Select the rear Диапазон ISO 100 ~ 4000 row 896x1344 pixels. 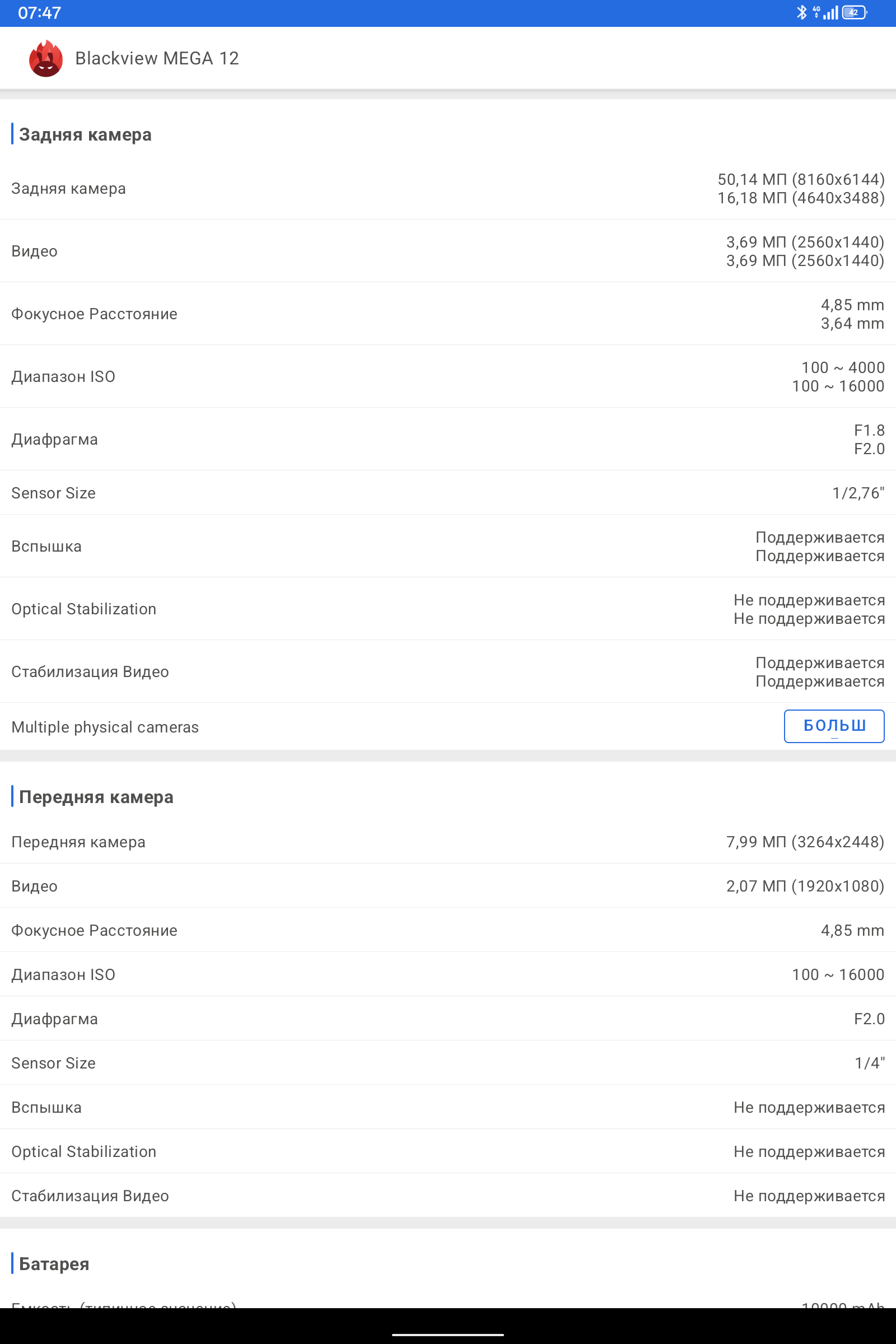coord(448,376)
